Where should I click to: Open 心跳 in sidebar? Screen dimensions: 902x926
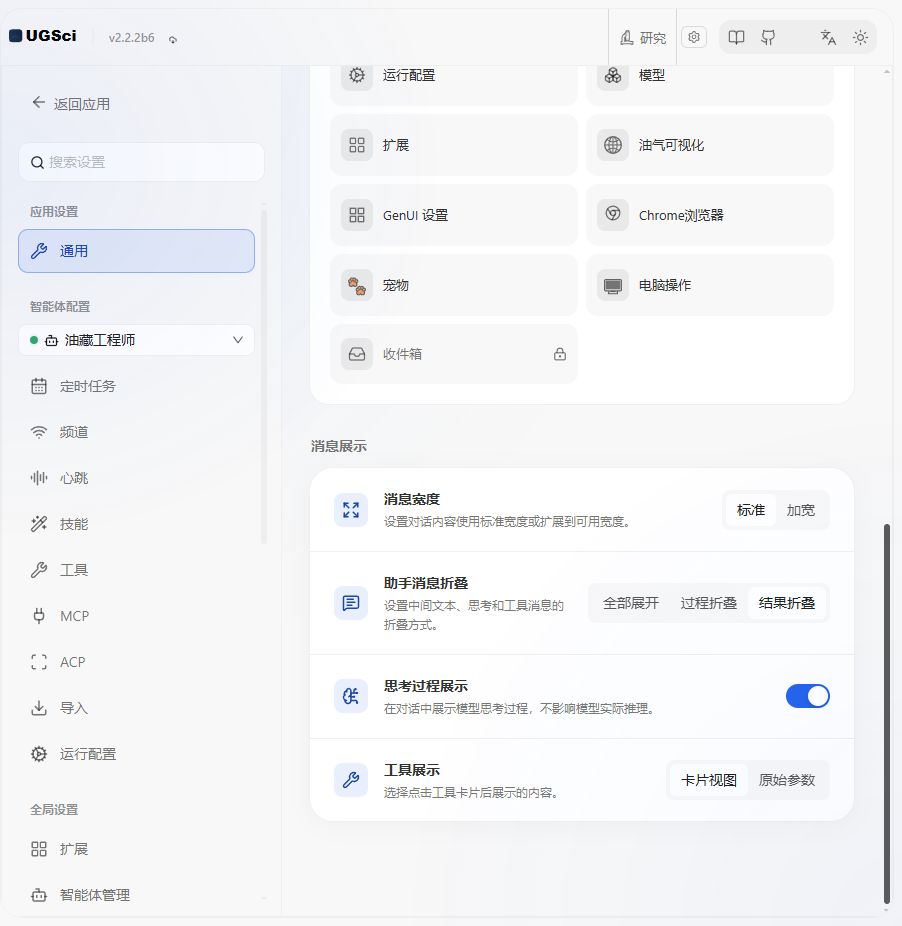pyautogui.click(x=136, y=478)
